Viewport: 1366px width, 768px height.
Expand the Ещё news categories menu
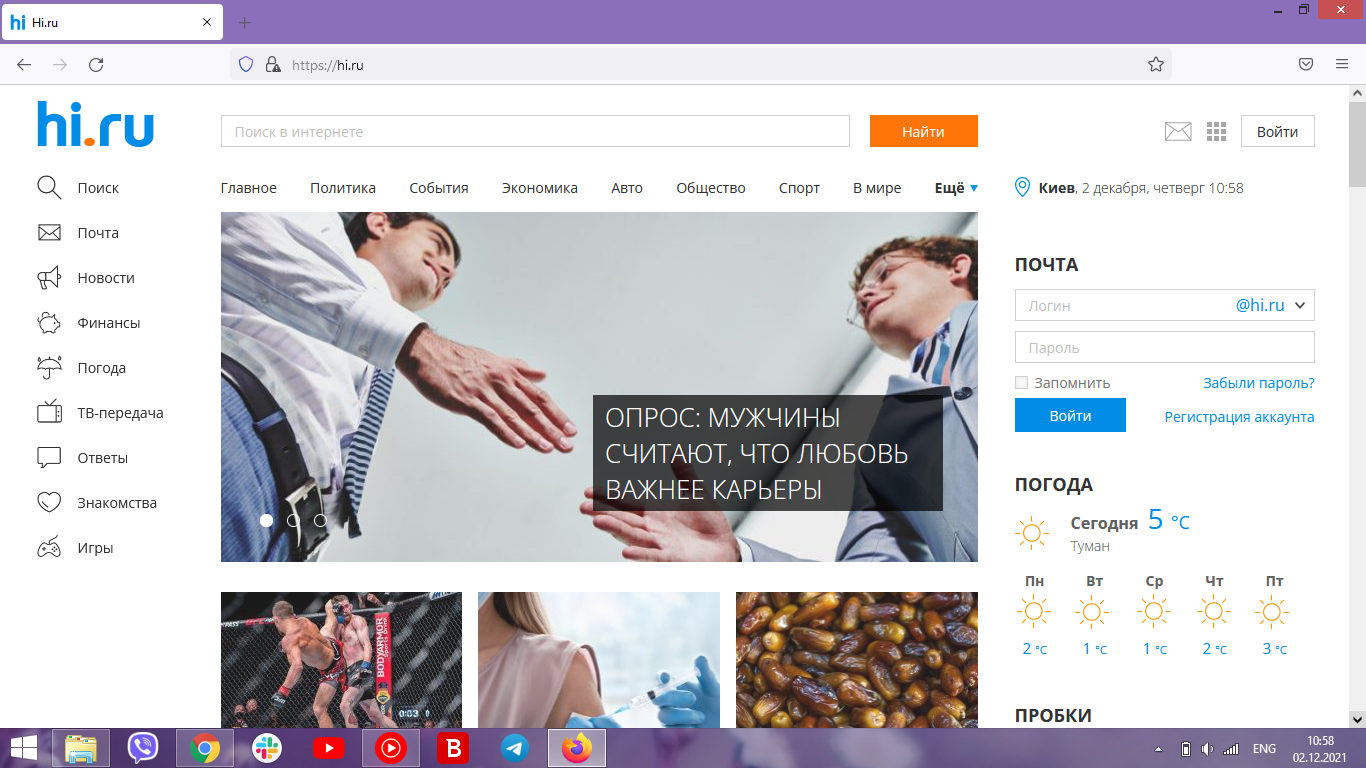pyautogui.click(x=956, y=187)
